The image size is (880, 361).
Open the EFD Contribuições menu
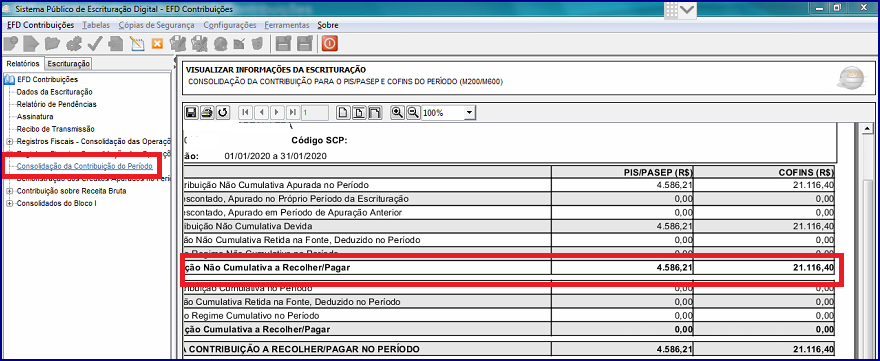pos(40,25)
